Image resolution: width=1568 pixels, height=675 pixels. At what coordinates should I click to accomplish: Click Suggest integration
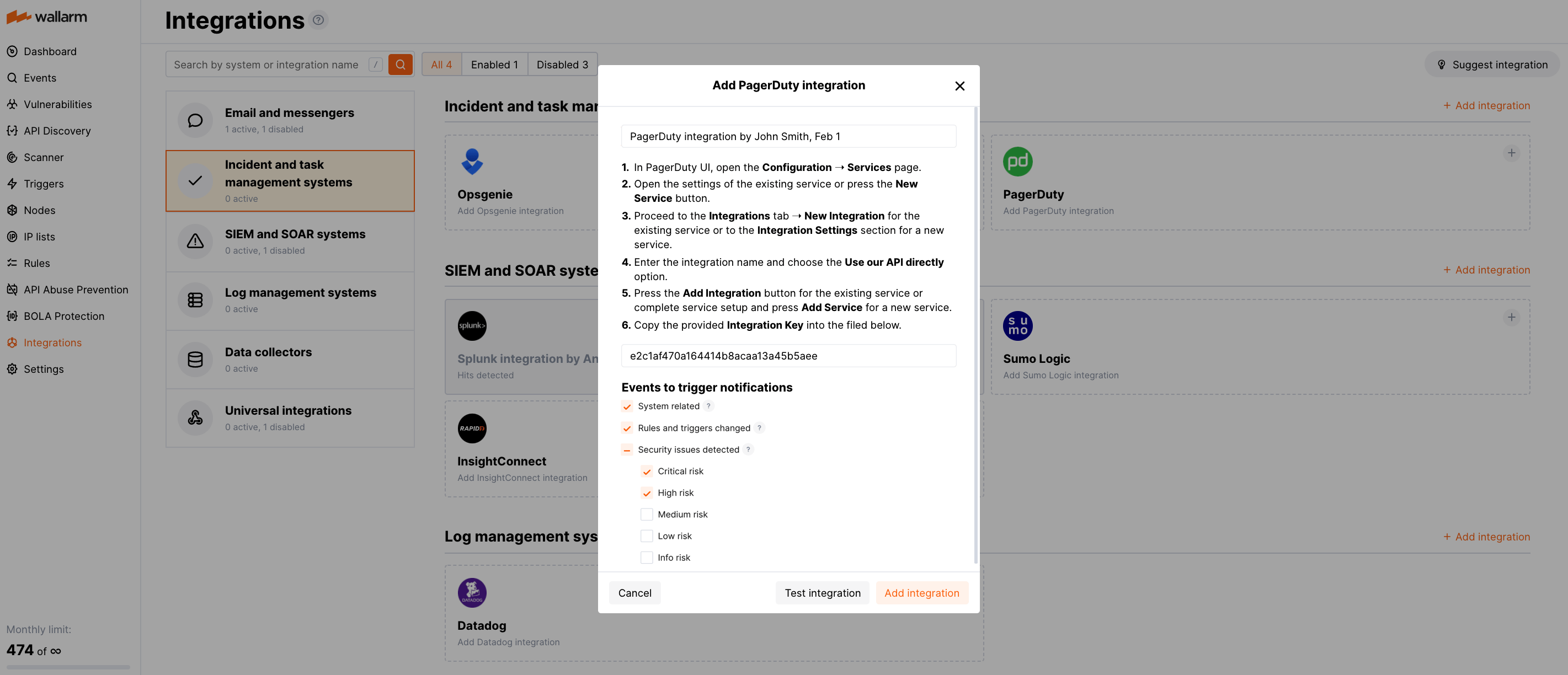1492,64
